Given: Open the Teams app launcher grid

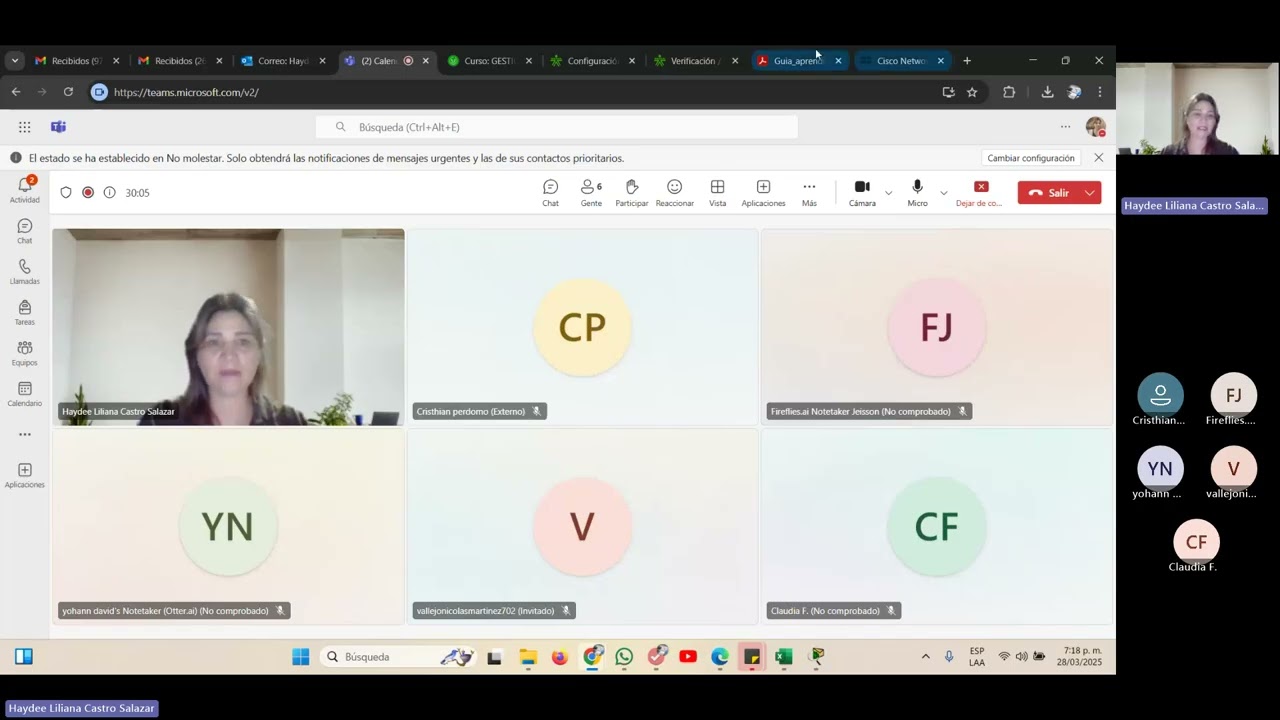Looking at the screenshot, I should tap(24, 127).
